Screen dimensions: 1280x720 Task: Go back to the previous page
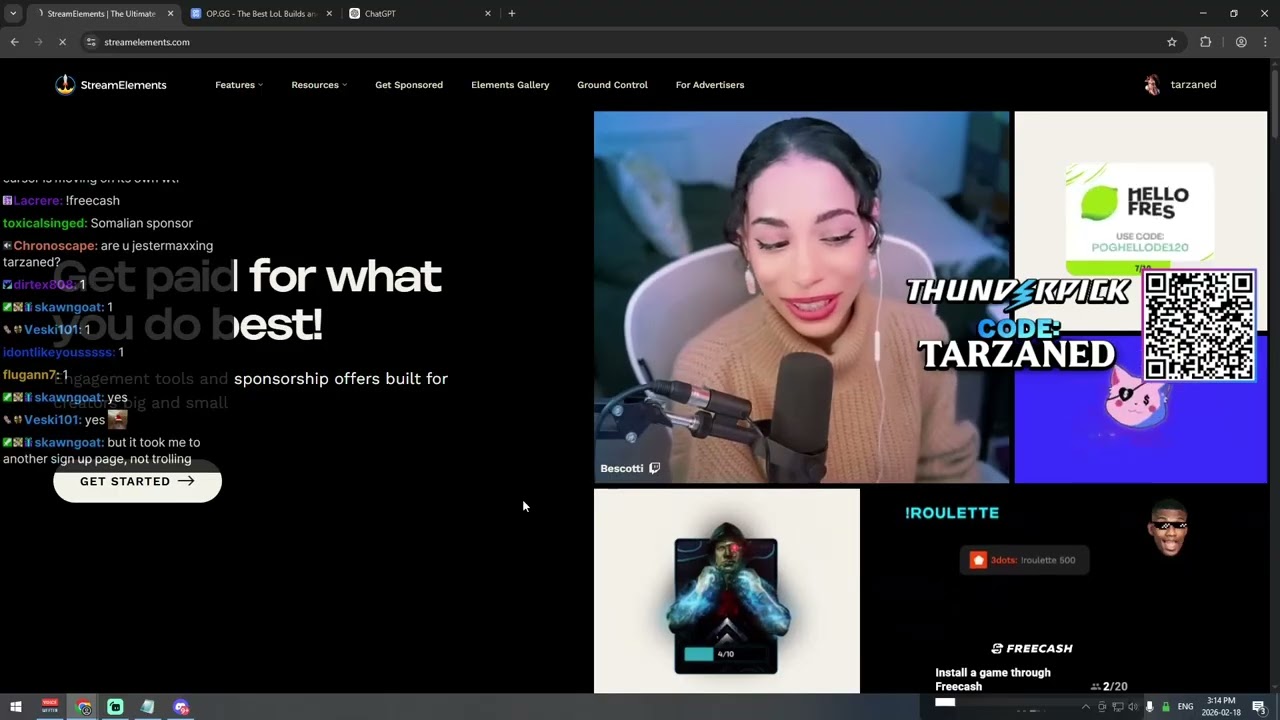tap(14, 42)
